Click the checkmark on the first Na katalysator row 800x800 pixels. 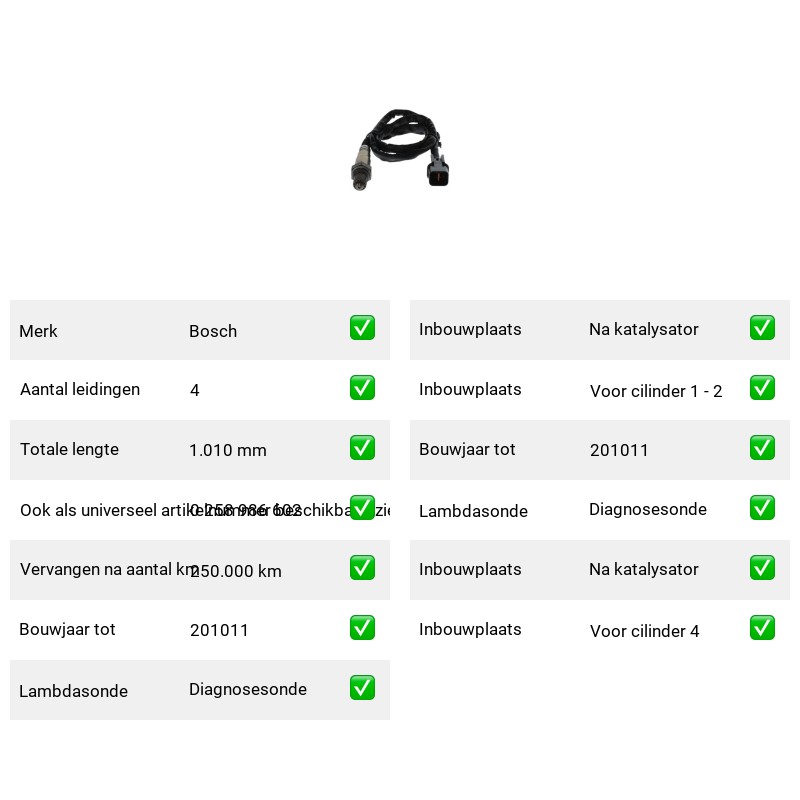tap(762, 328)
